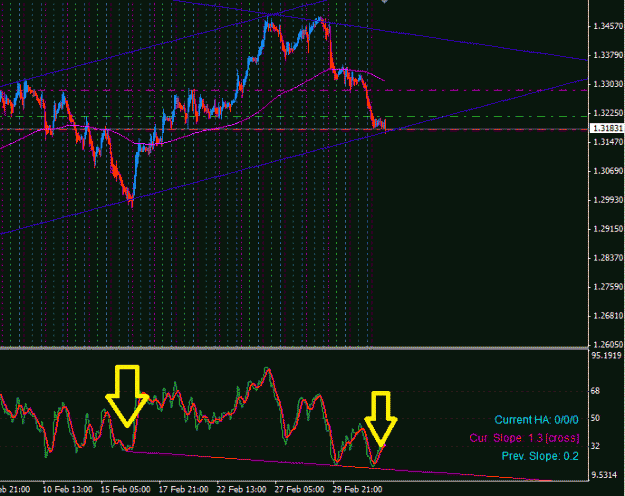The image size is (625, 496).
Task: Select the magenta dashed horizontal line near 1.33030
Action: [294, 91]
